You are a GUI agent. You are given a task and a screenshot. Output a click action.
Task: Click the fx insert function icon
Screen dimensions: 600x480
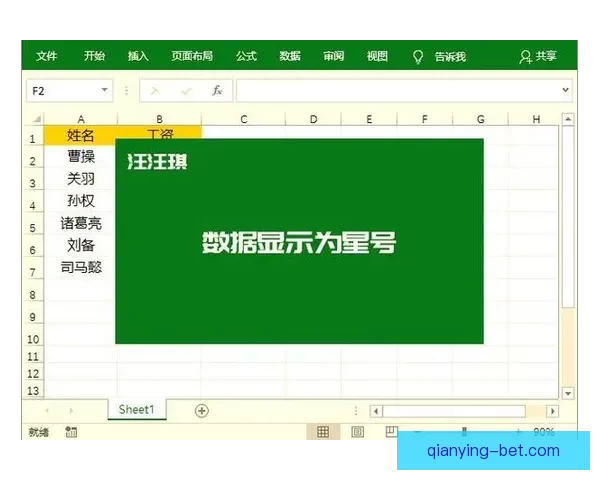click(x=217, y=91)
